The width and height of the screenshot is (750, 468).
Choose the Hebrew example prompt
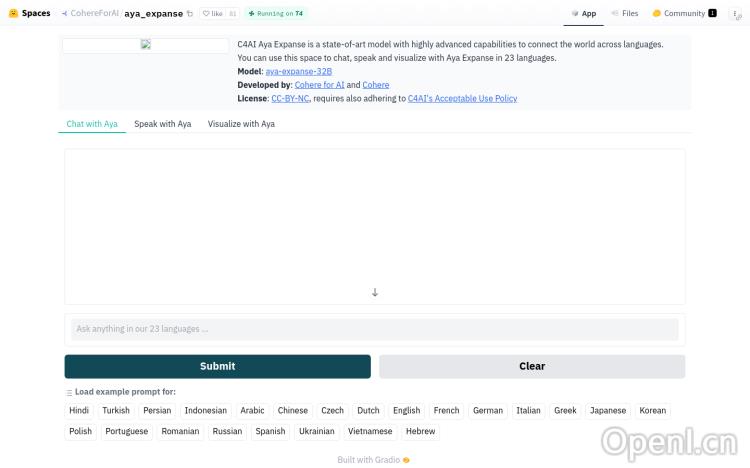click(420, 432)
